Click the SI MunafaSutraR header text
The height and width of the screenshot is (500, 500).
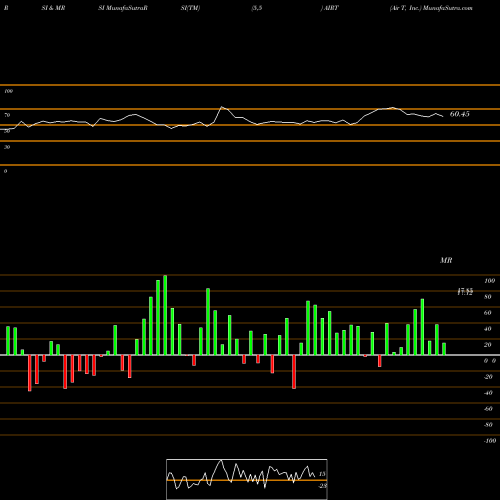[123, 8]
